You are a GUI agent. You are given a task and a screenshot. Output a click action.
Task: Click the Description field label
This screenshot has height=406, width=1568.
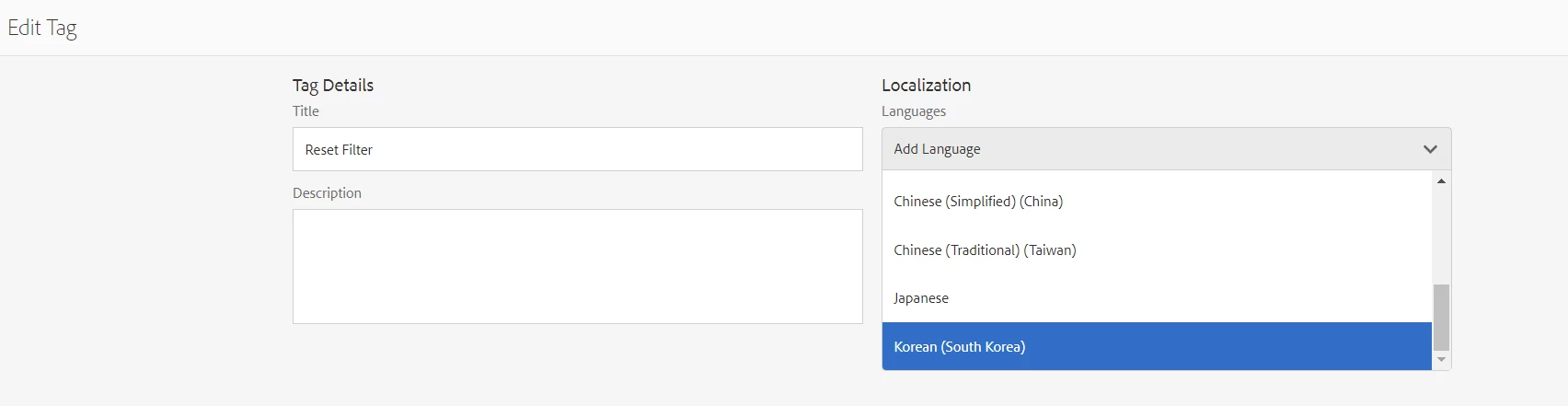(327, 193)
